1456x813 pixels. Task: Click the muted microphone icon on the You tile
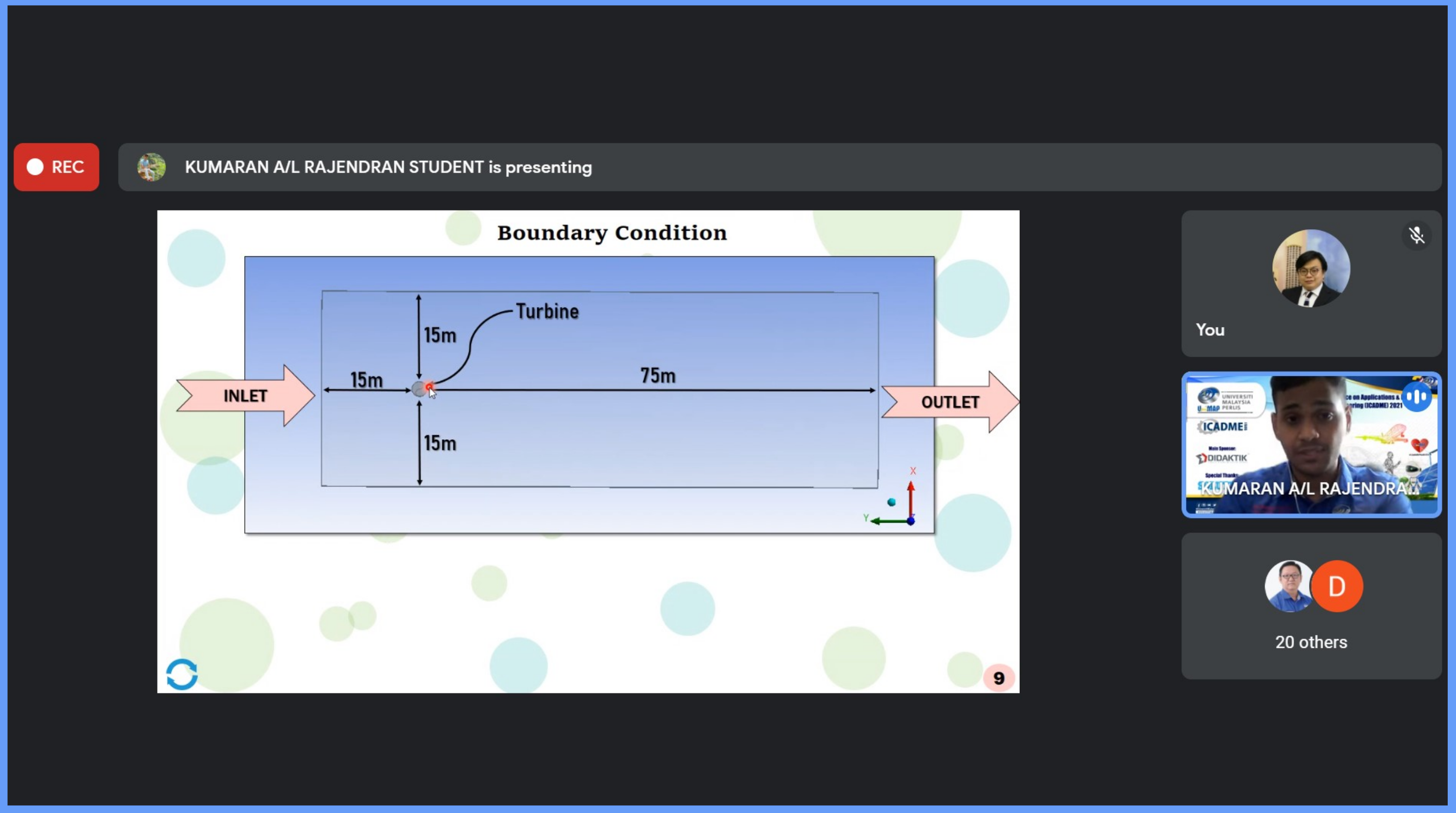[1417, 235]
